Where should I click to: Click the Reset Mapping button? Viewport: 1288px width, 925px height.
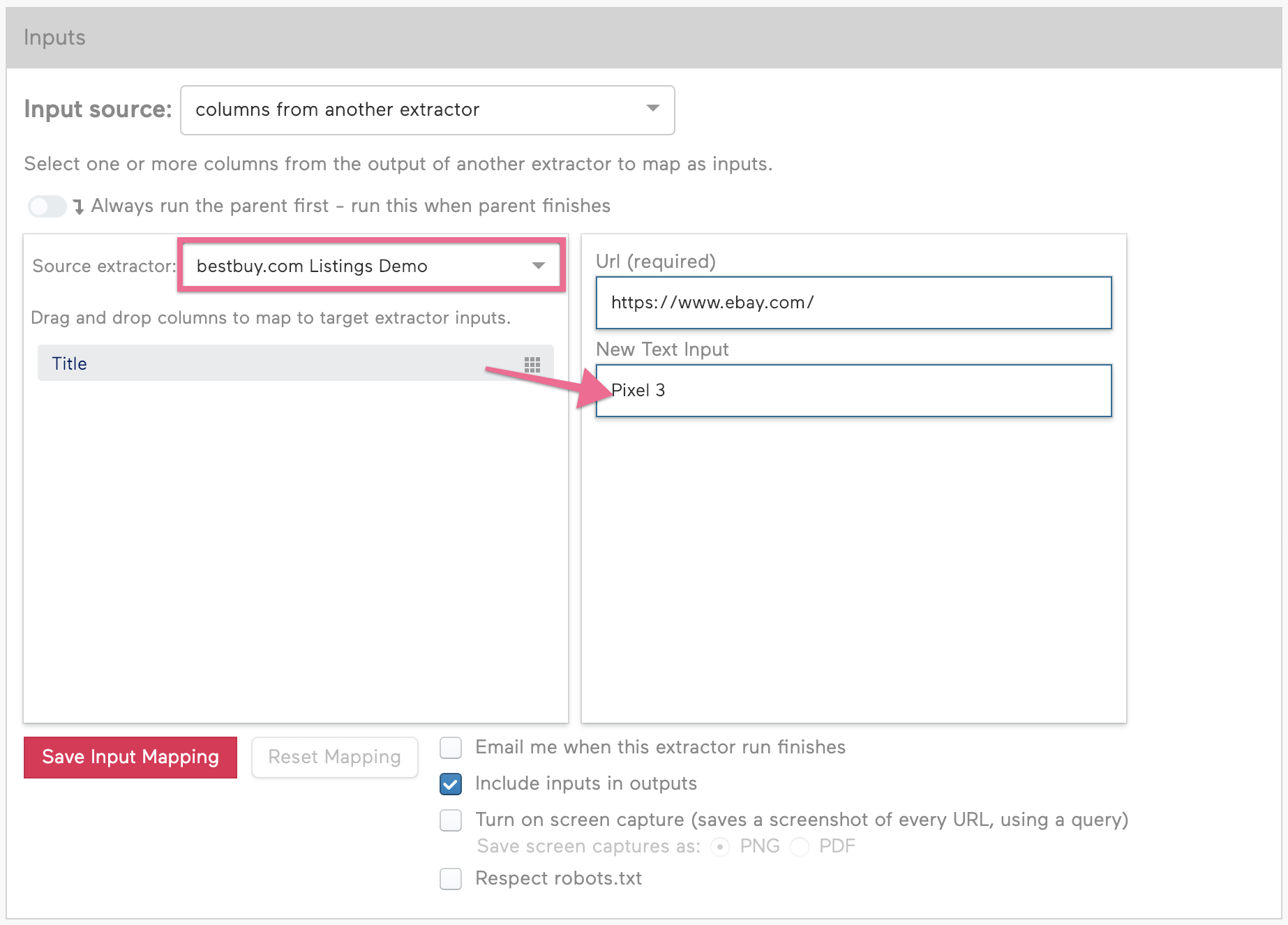334,757
